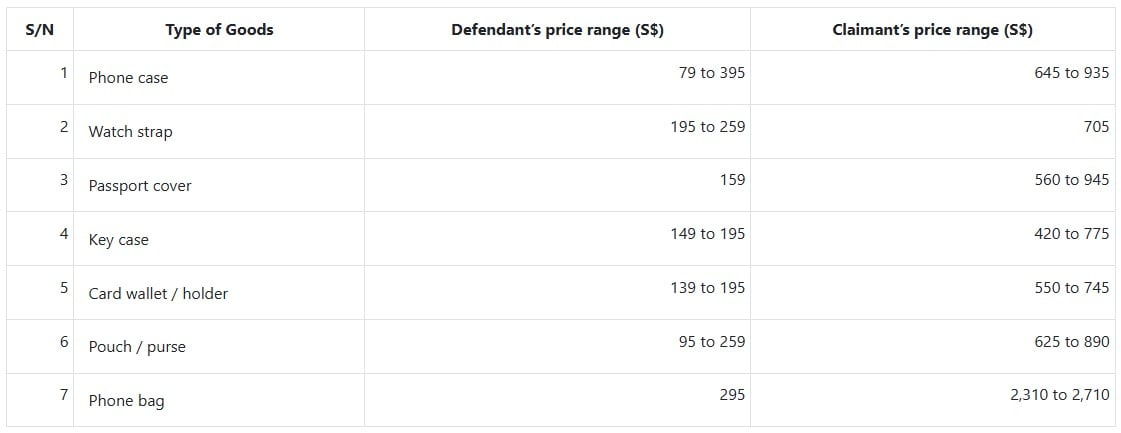The width and height of the screenshot is (1121, 433).
Task: Select the "Pouch / purse" cell
Action: (137, 347)
